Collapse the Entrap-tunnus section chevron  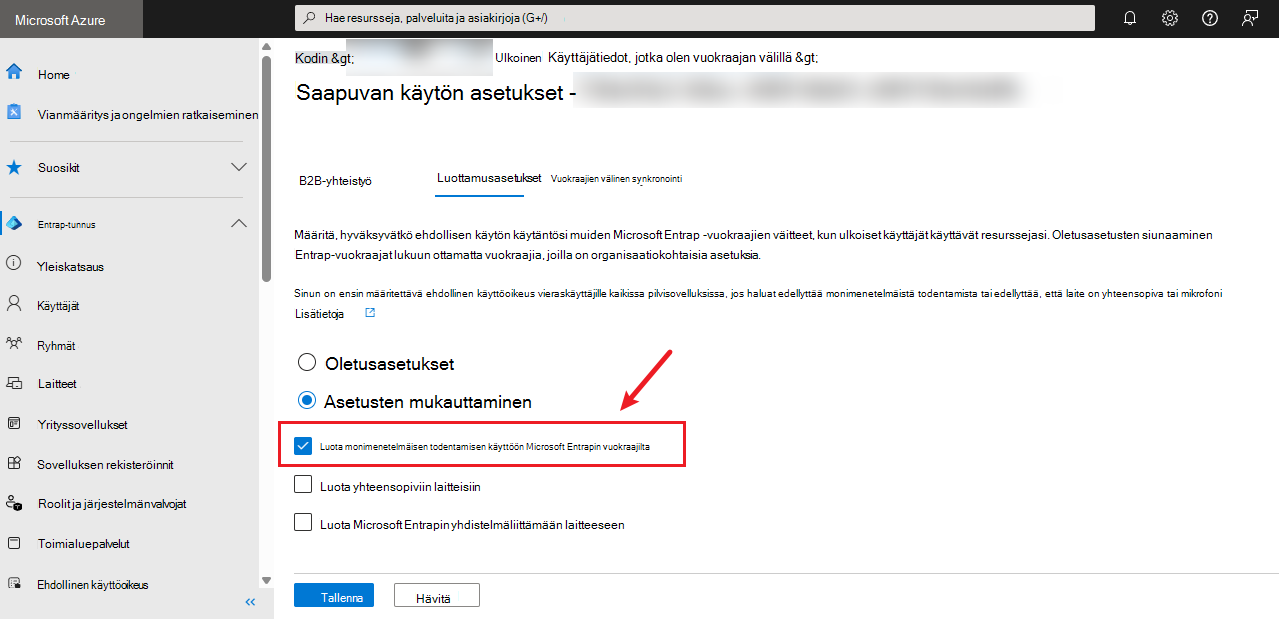238,223
